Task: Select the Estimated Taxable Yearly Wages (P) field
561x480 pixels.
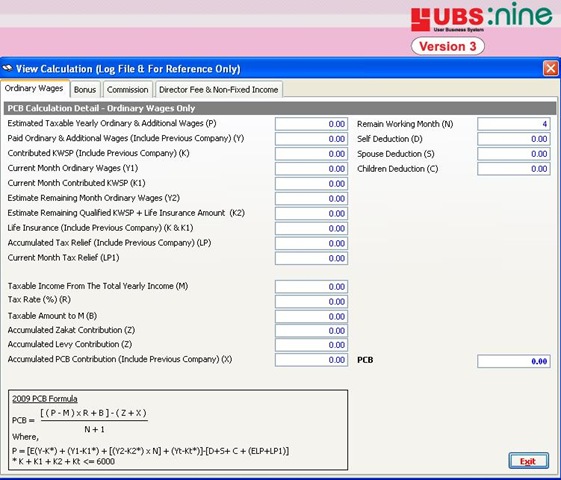Action: pos(311,124)
